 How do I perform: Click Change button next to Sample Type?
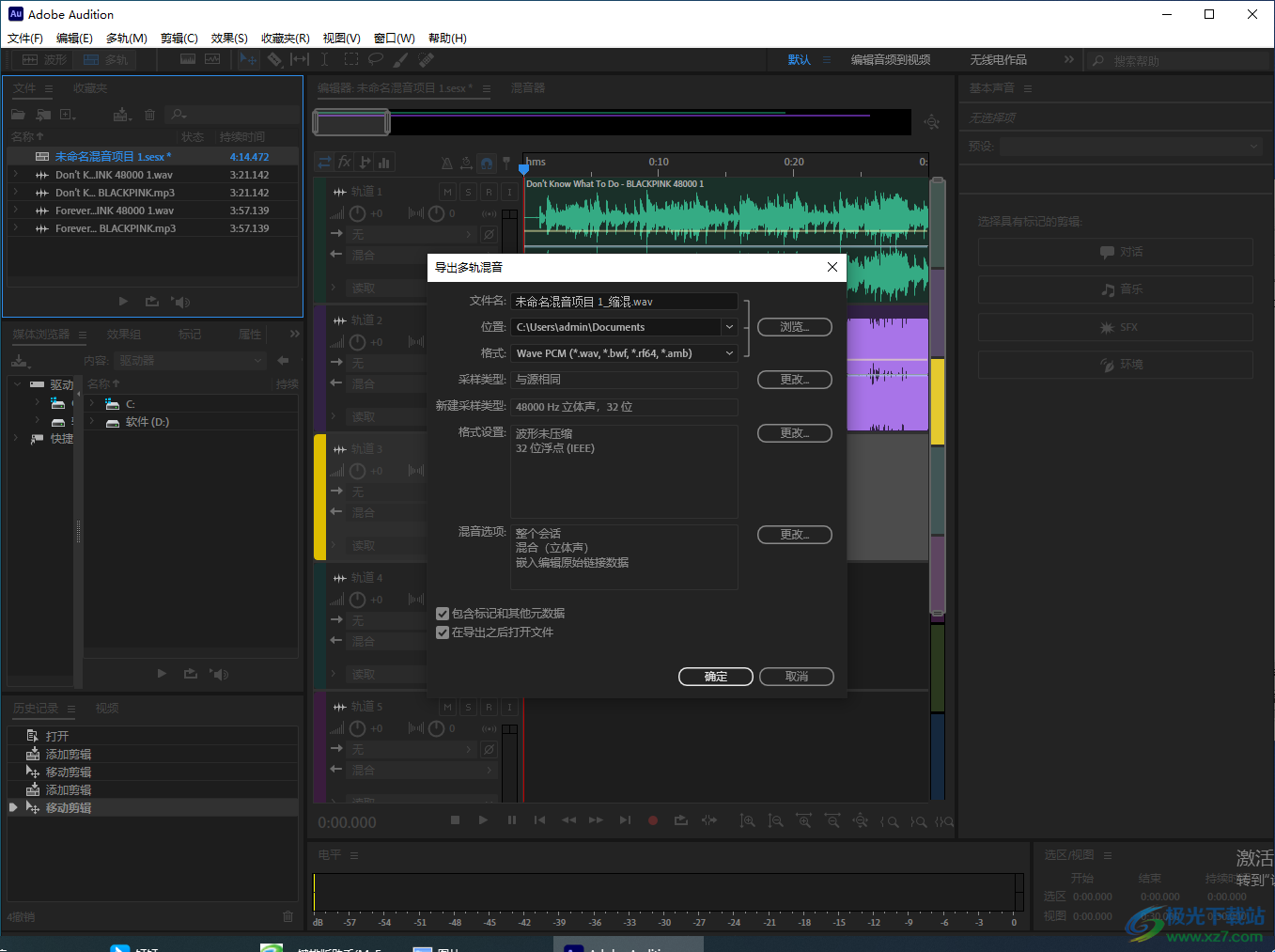[x=795, y=380]
